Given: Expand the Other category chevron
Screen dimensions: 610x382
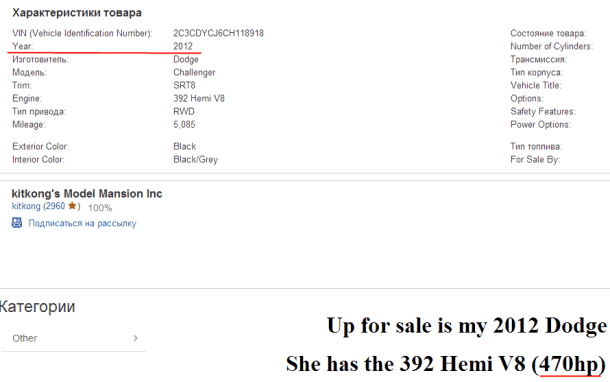Looking at the screenshot, I should pyautogui.click(x=135, y=338).
